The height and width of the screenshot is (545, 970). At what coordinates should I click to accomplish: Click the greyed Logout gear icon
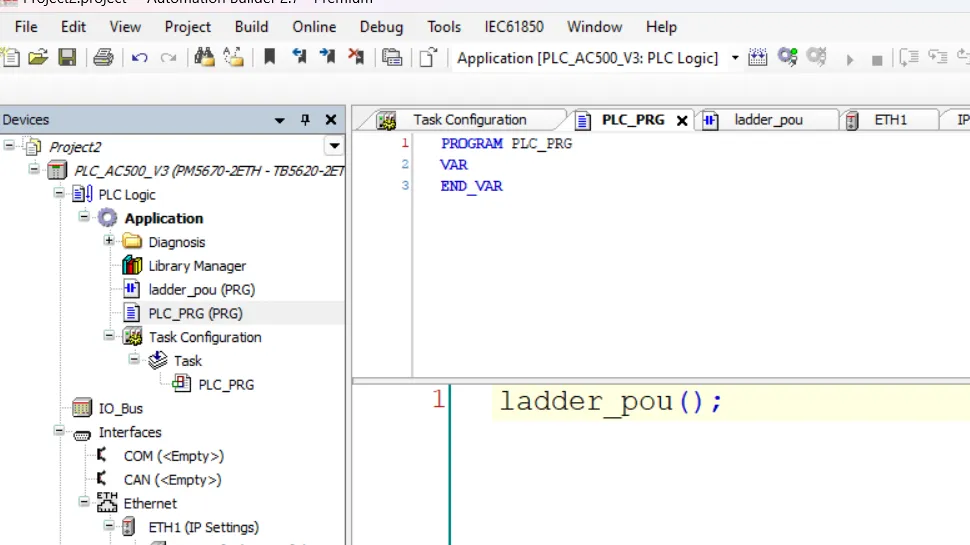(x=817, y=58)
